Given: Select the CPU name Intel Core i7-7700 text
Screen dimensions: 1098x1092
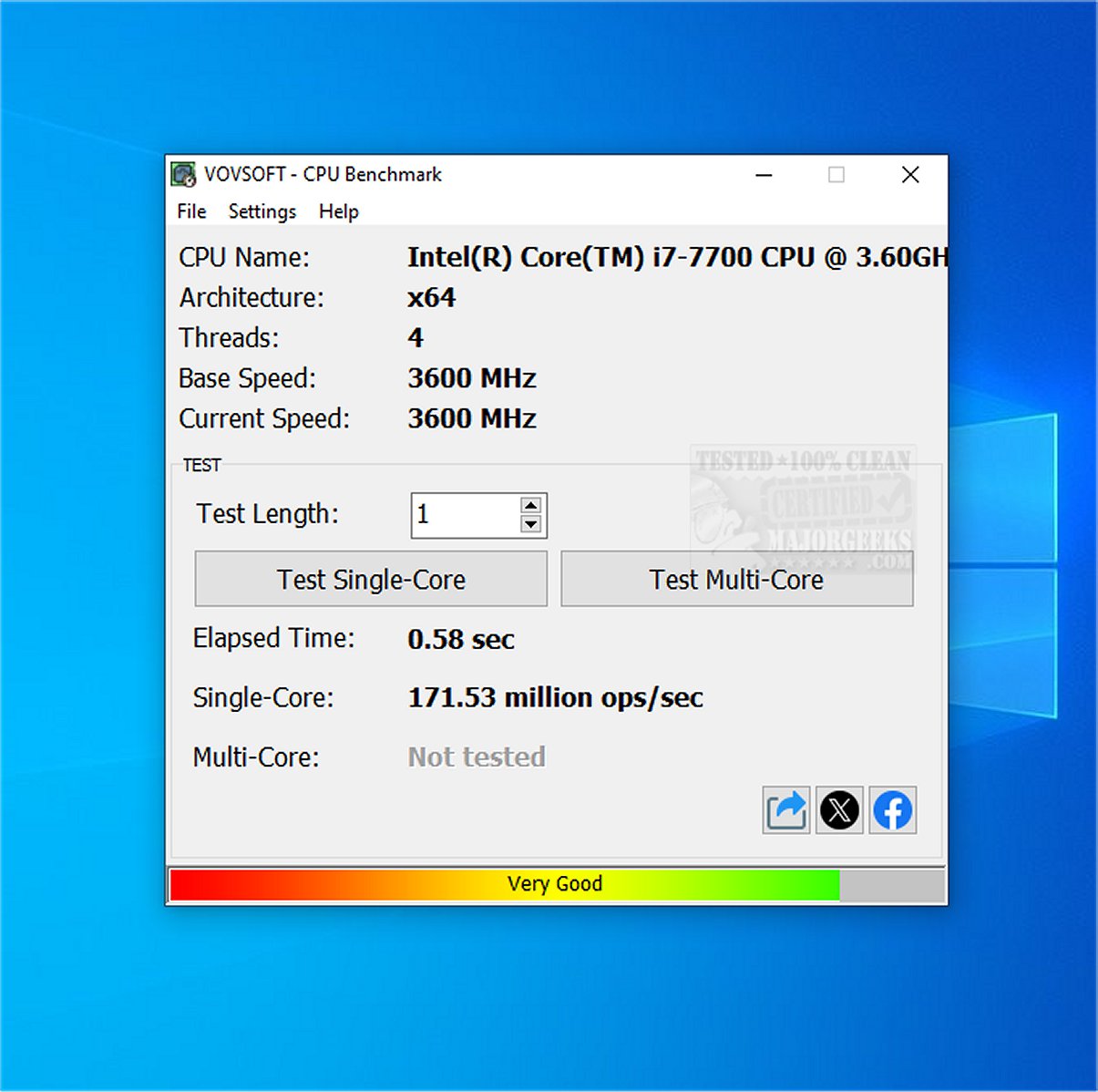Looking at the screenshot, I should (678, 258).
